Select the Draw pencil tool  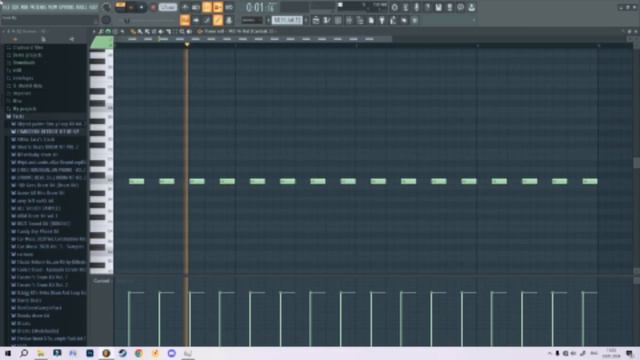tap(133, 31)
